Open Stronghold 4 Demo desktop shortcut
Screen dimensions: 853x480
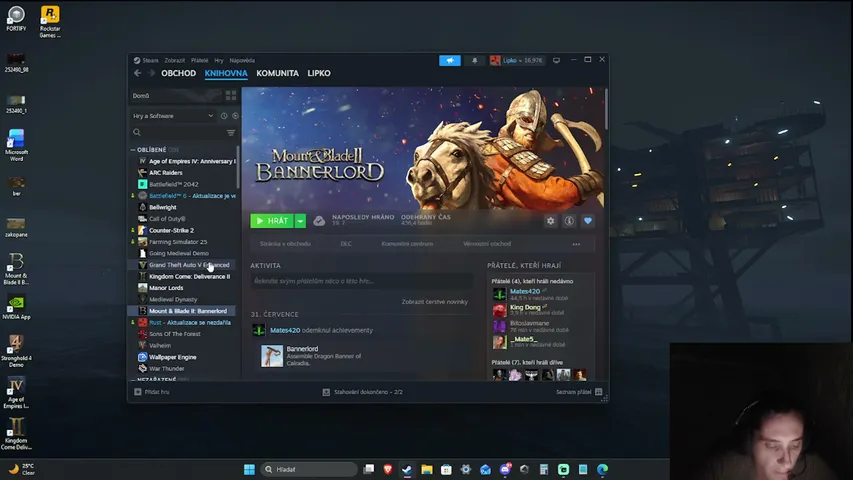click(16, 352)
